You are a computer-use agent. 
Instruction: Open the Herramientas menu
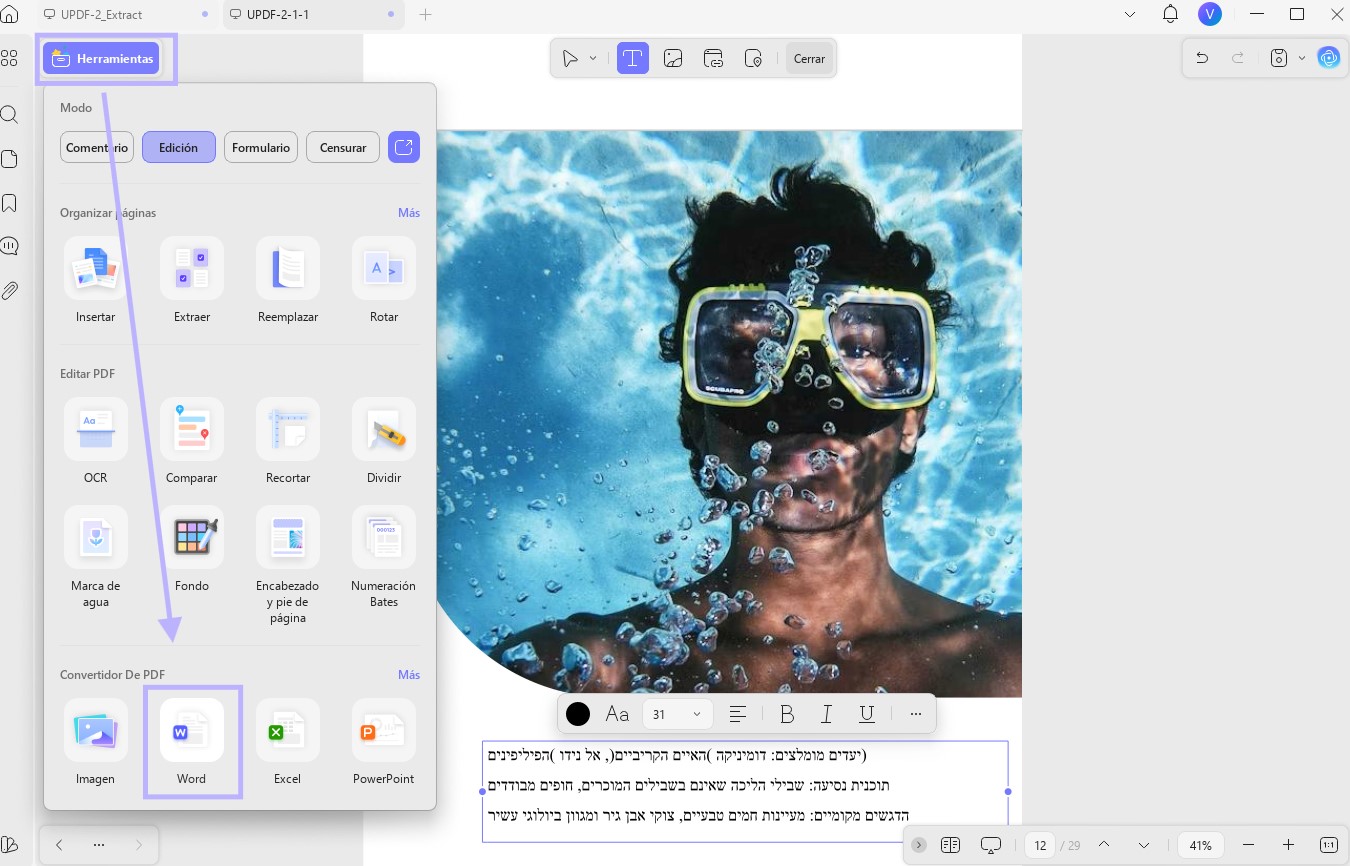point(101,59)
